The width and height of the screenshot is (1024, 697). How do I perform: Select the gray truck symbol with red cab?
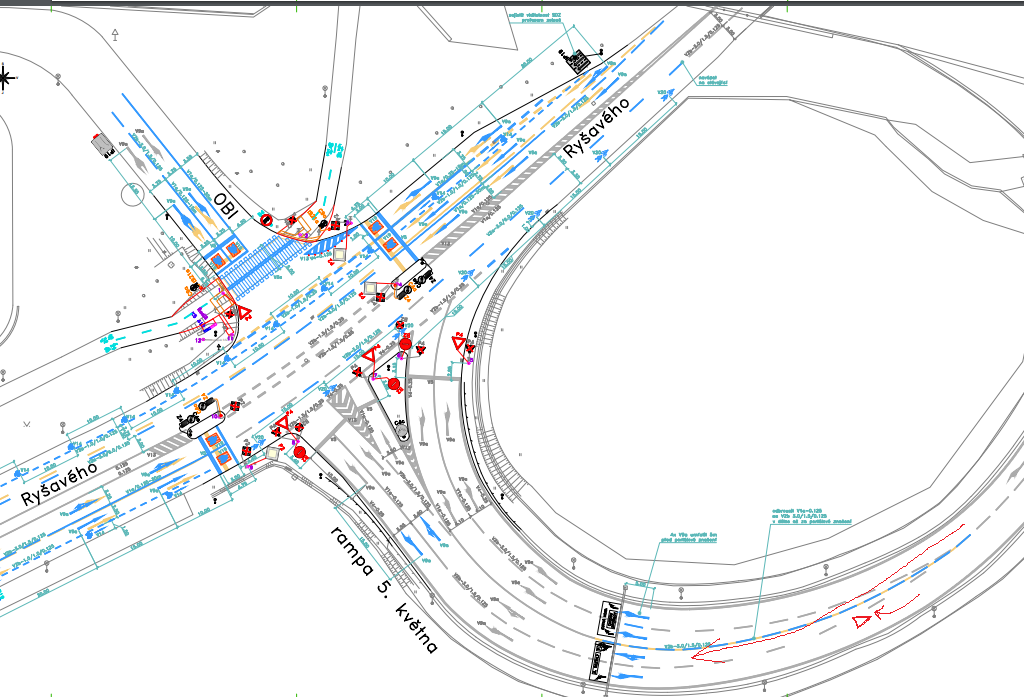click(103, 144)
